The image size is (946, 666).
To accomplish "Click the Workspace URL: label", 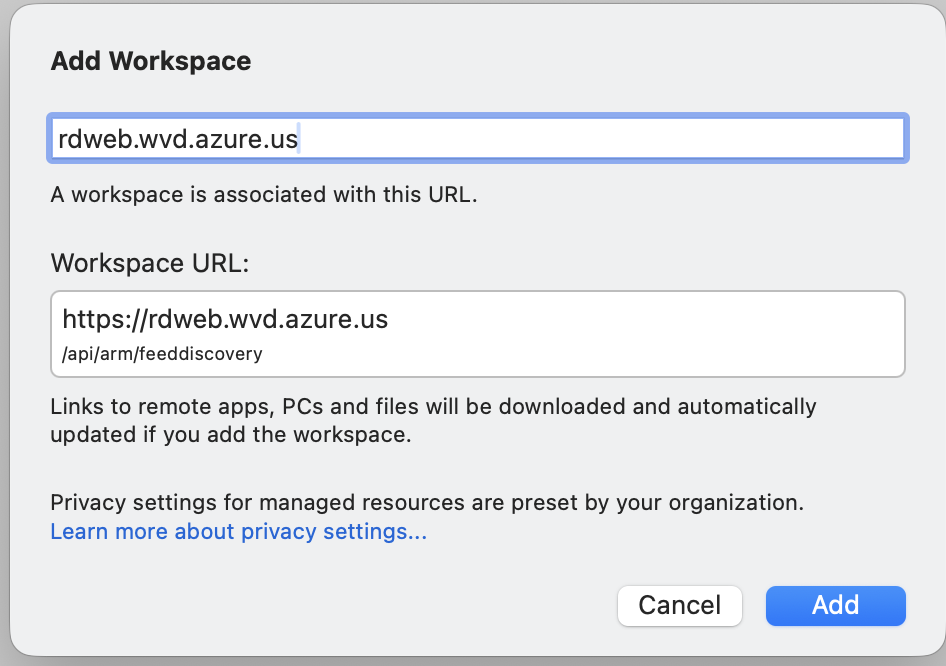I will (x=149, y=263).
